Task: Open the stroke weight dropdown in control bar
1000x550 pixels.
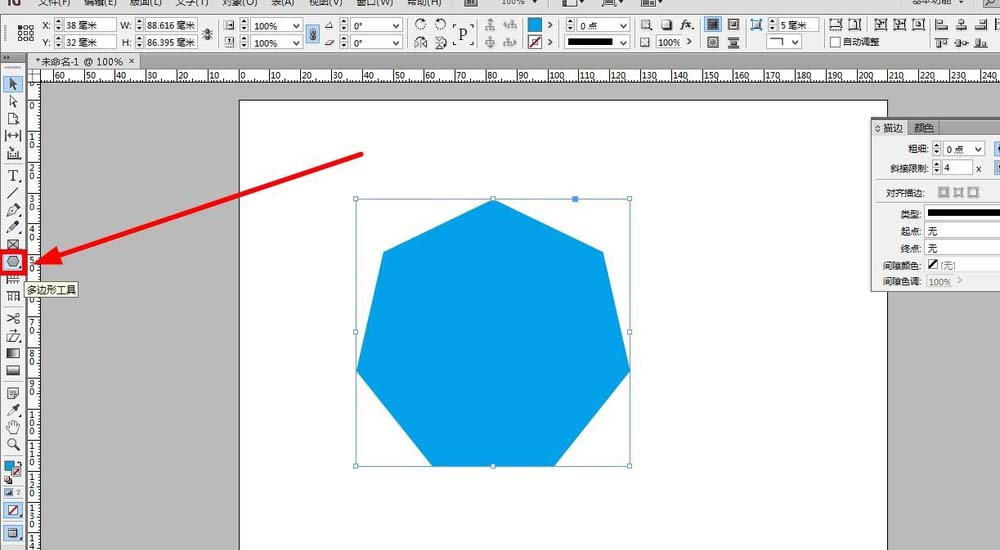Action: 623,26
